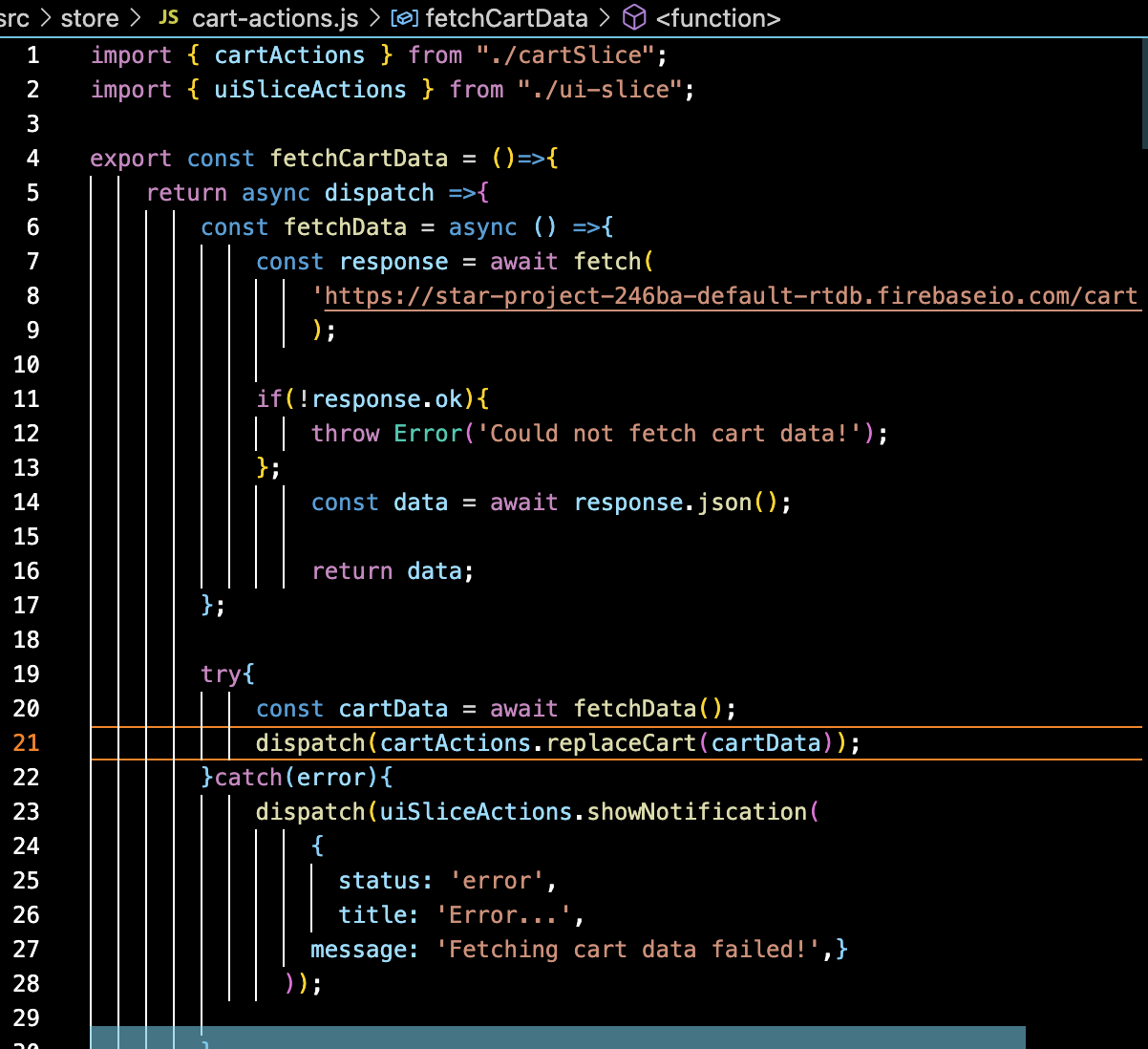1148x1049 pixels.
Task: Open the firebaseio.com cart URL link
Action: [730, 296]
